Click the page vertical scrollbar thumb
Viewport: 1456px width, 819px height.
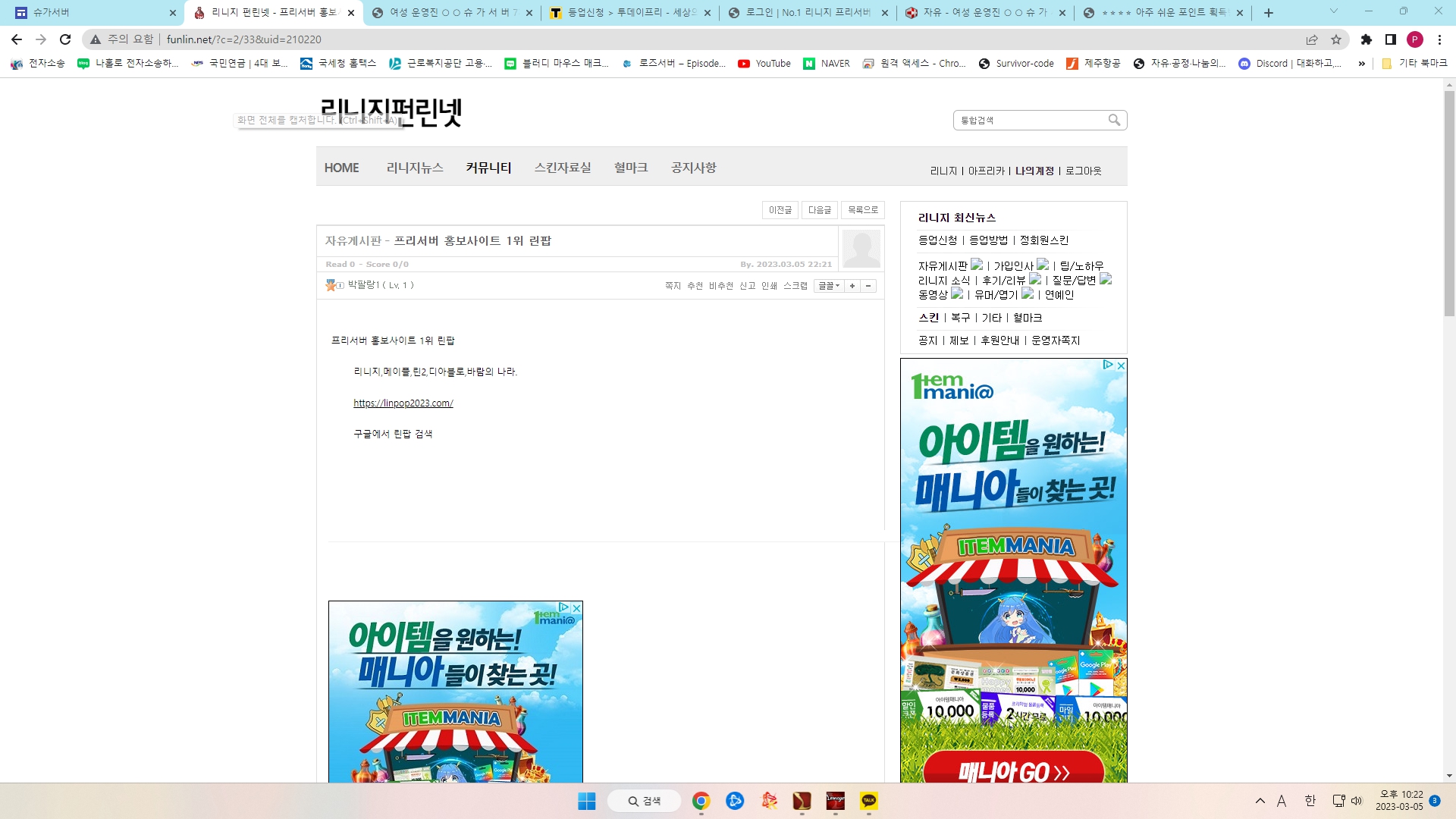pos(1449,203)
